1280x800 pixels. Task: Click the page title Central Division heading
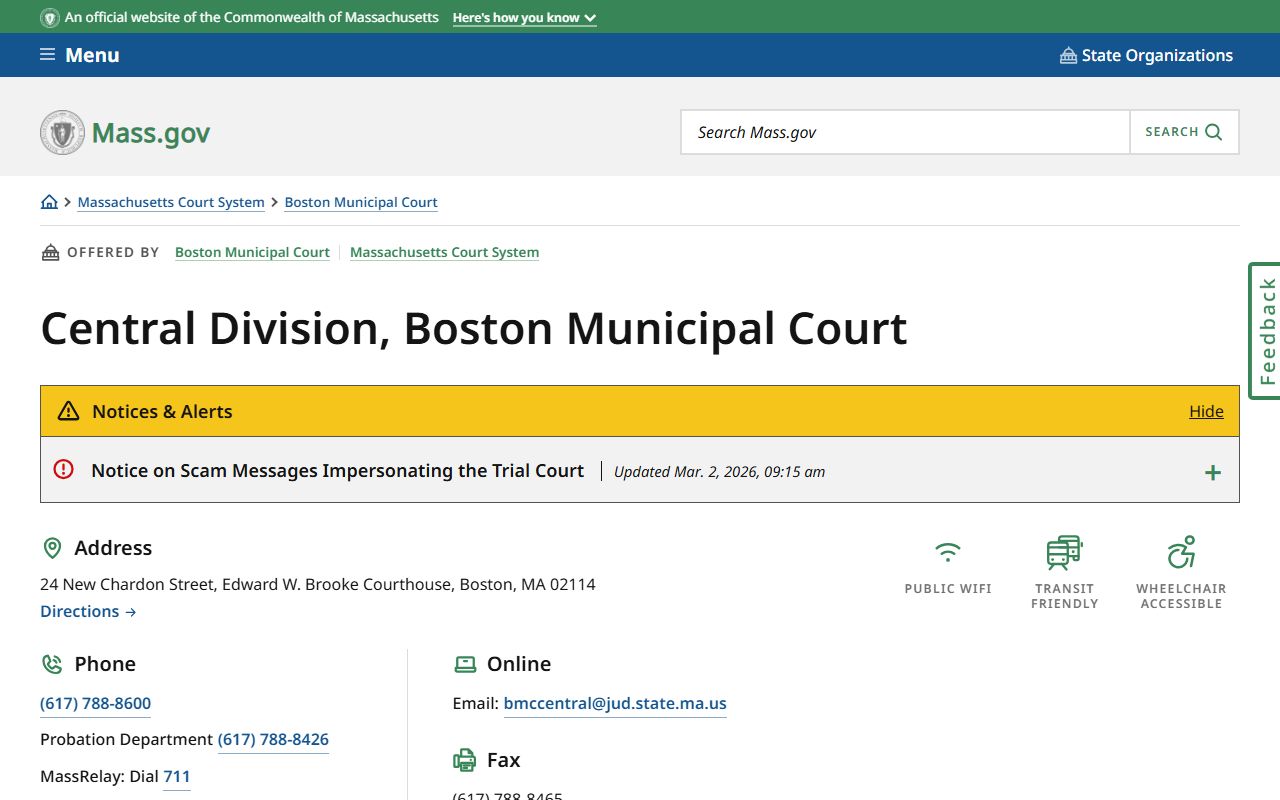click(x=474, y=328)
